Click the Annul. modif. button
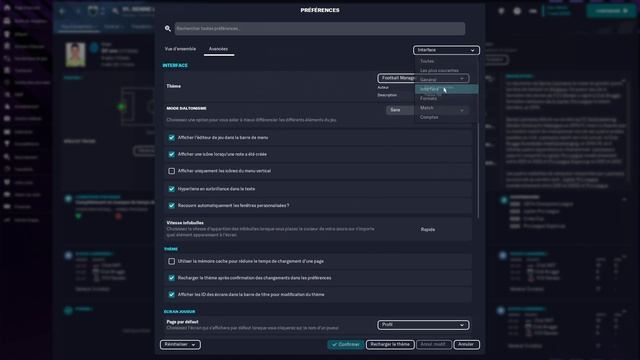This screenshot has height=360, width=640. 433,344
